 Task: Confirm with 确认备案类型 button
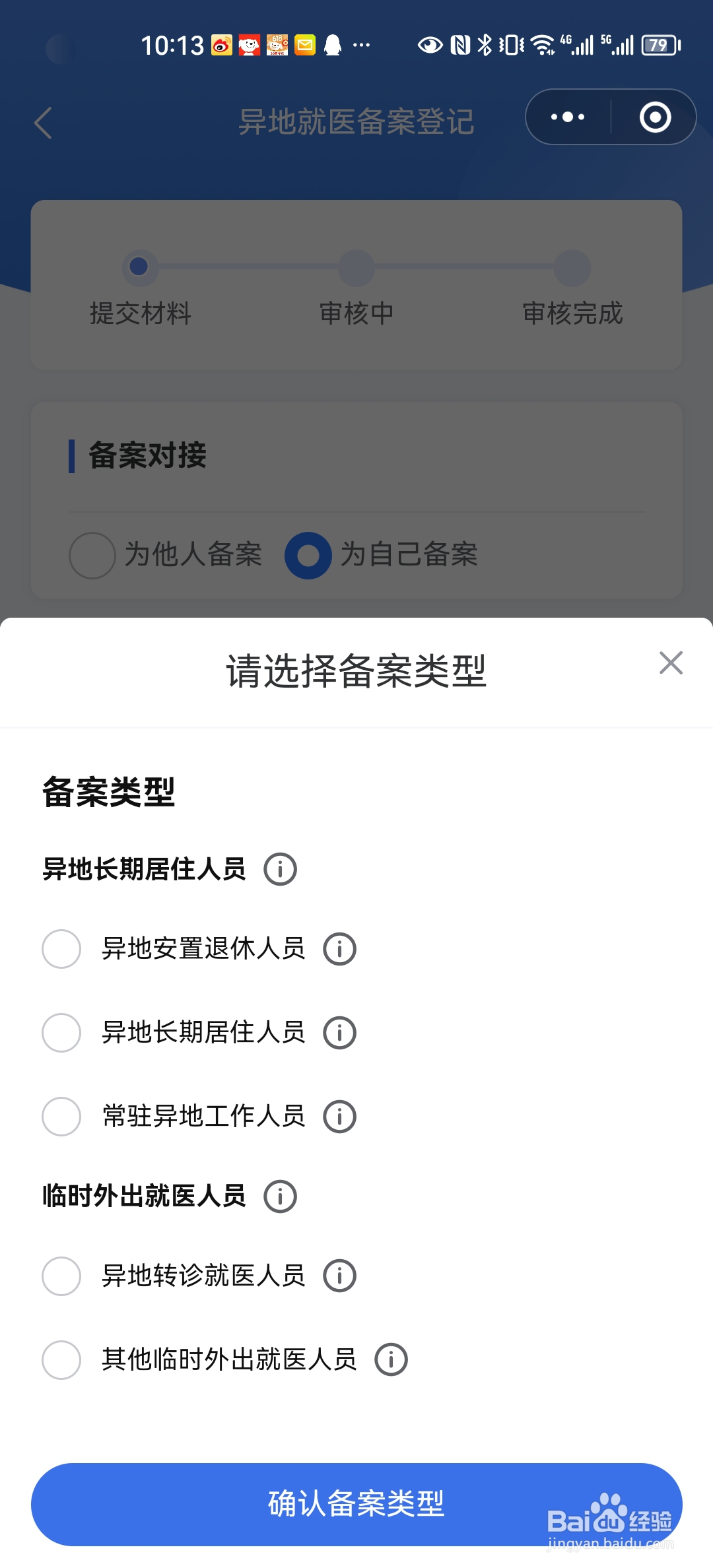pyautogui.click(x=356, y=1504)
